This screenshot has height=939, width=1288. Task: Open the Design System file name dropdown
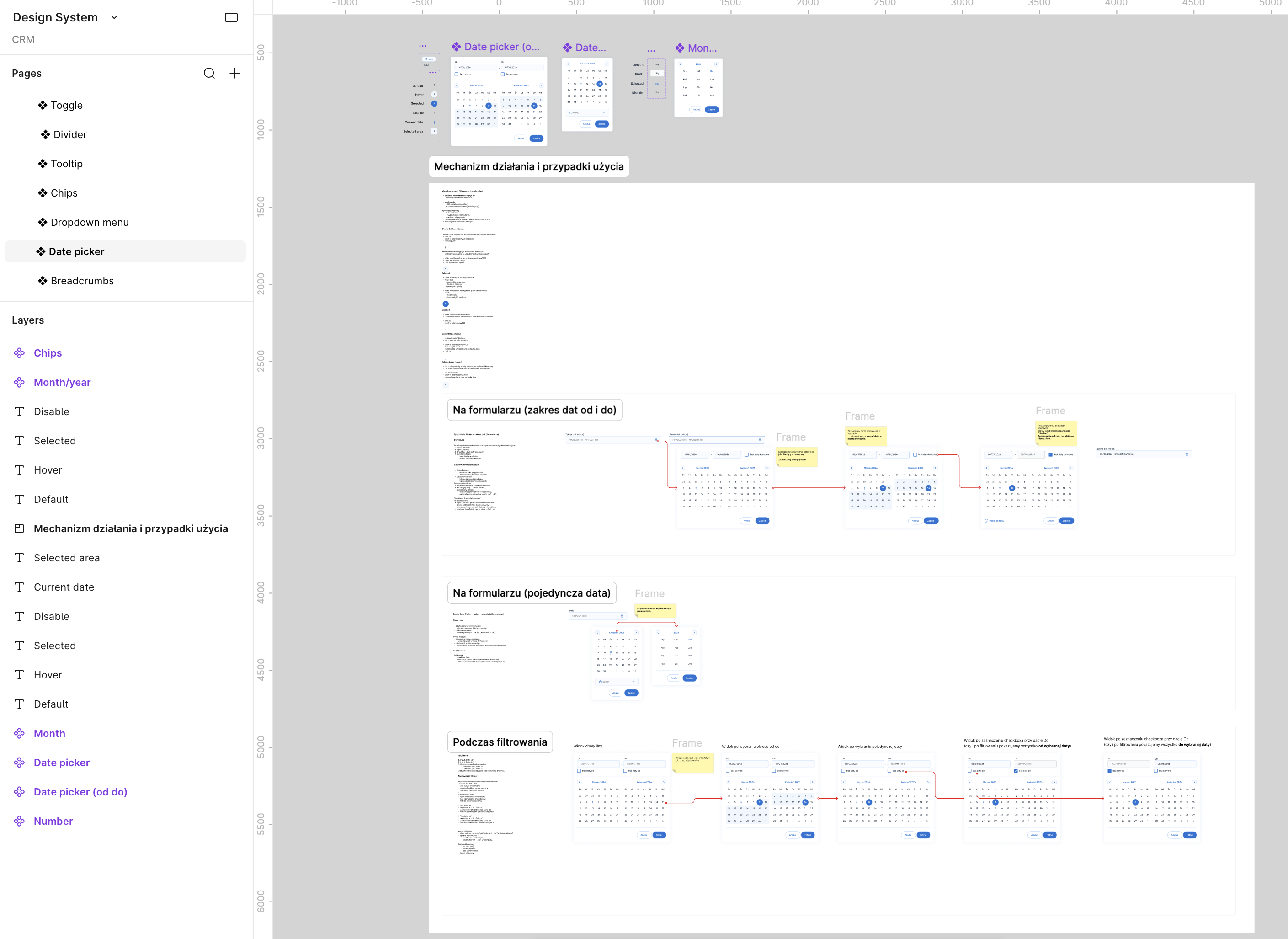114,18
